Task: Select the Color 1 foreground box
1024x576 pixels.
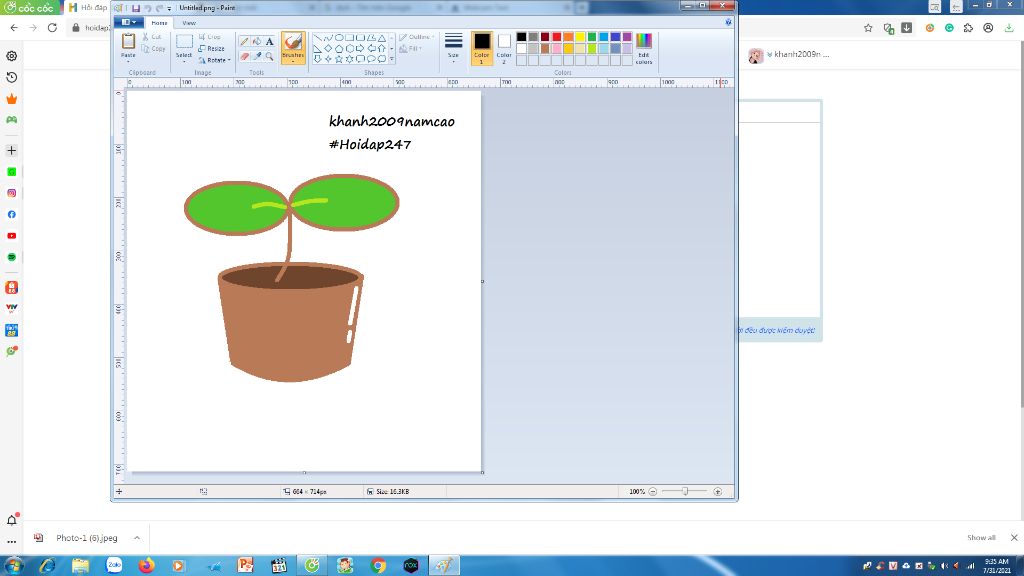Action: tap(482, 48)
